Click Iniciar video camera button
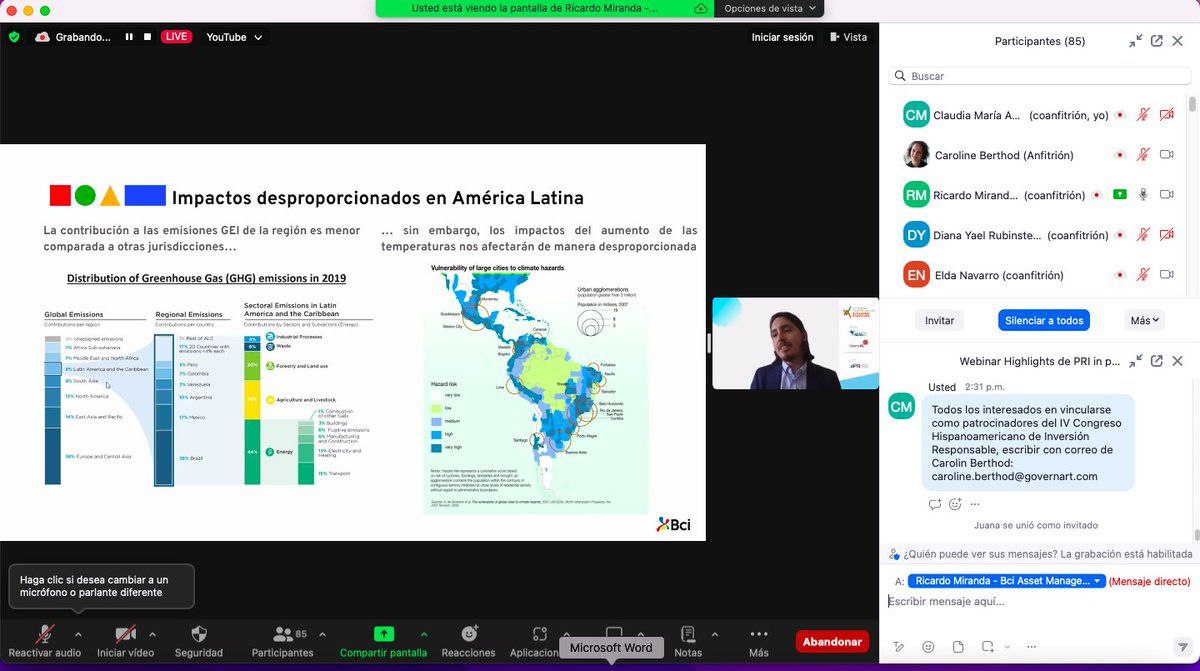1200x671 pixels. pos(126,642)
